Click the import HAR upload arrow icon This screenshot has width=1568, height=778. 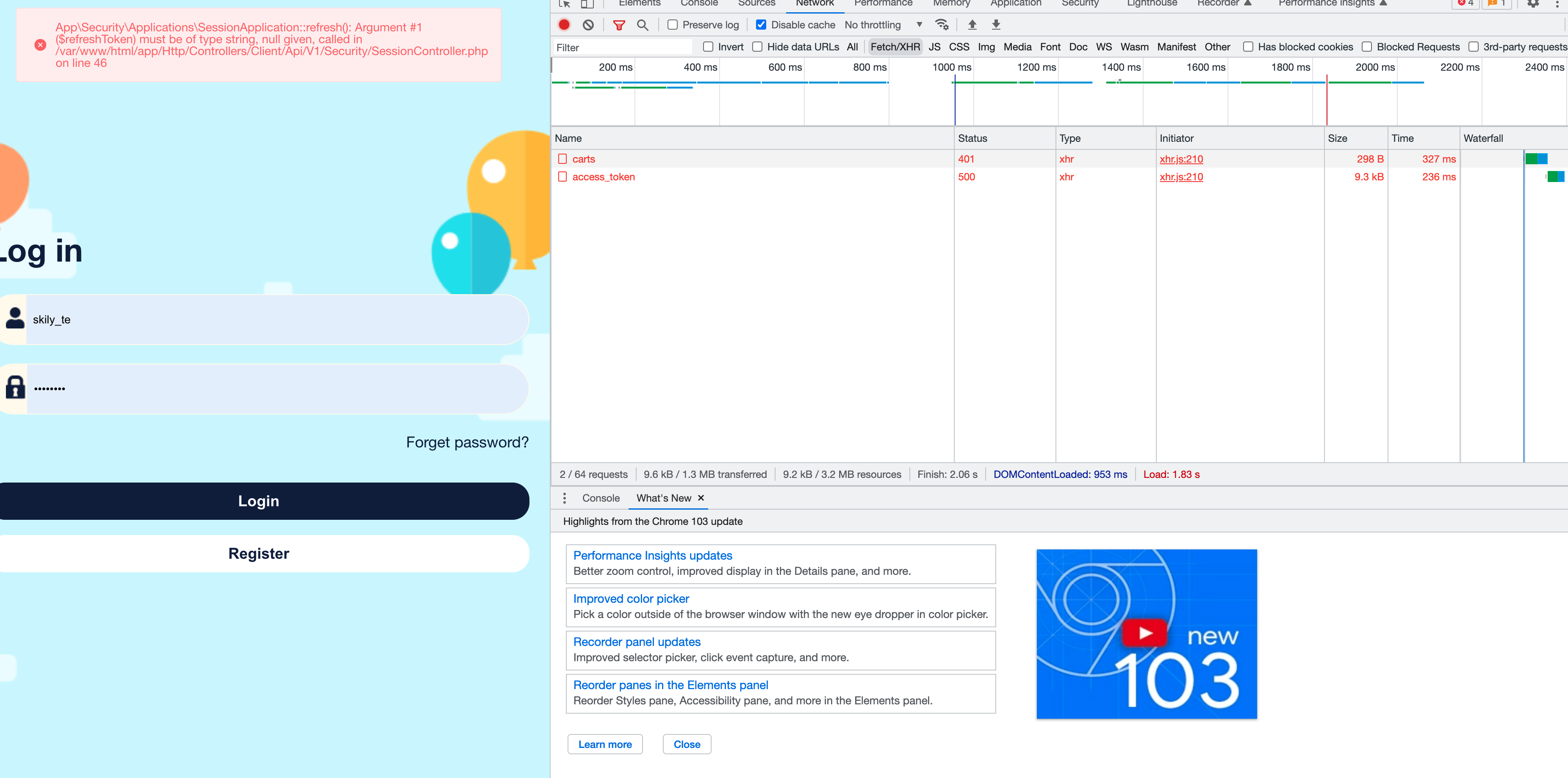click(972, 25)
